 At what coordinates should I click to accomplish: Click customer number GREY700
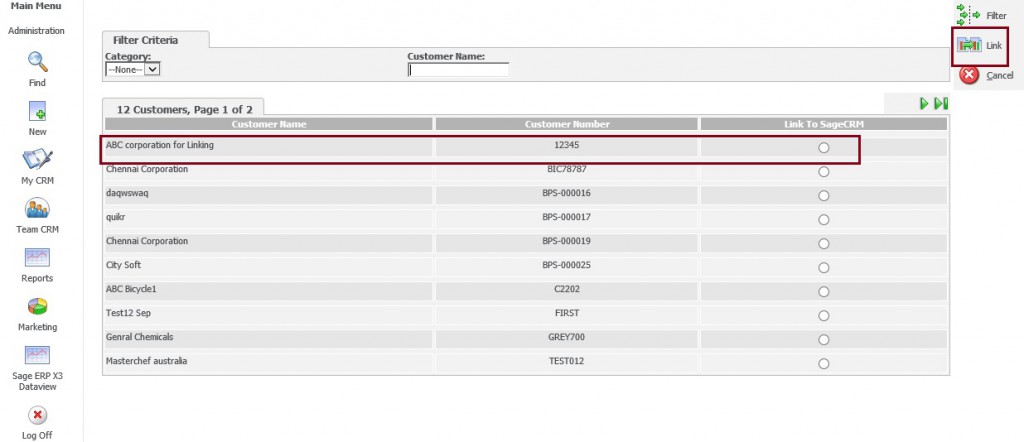567,337
